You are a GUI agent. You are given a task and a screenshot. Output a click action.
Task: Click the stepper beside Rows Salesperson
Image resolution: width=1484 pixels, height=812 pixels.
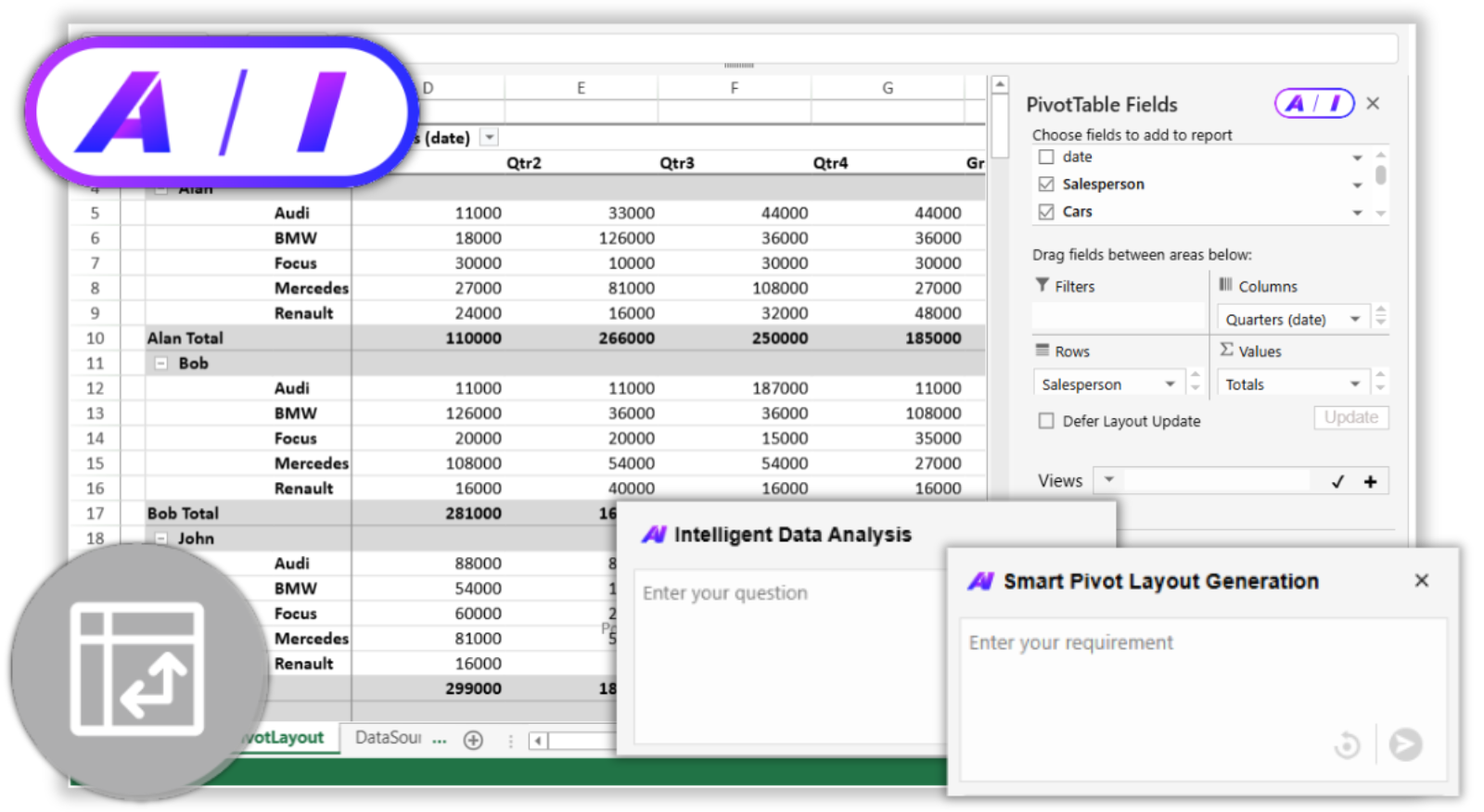(1195, 382)
